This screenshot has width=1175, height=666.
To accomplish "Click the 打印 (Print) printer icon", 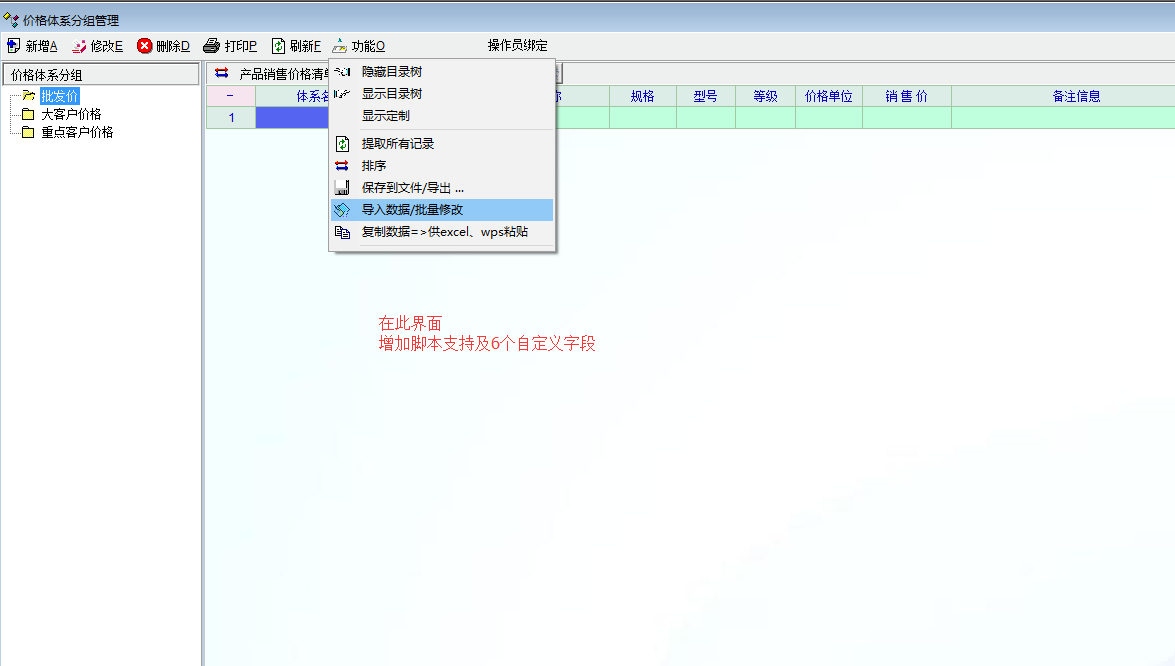I will [x=211, y=46].
